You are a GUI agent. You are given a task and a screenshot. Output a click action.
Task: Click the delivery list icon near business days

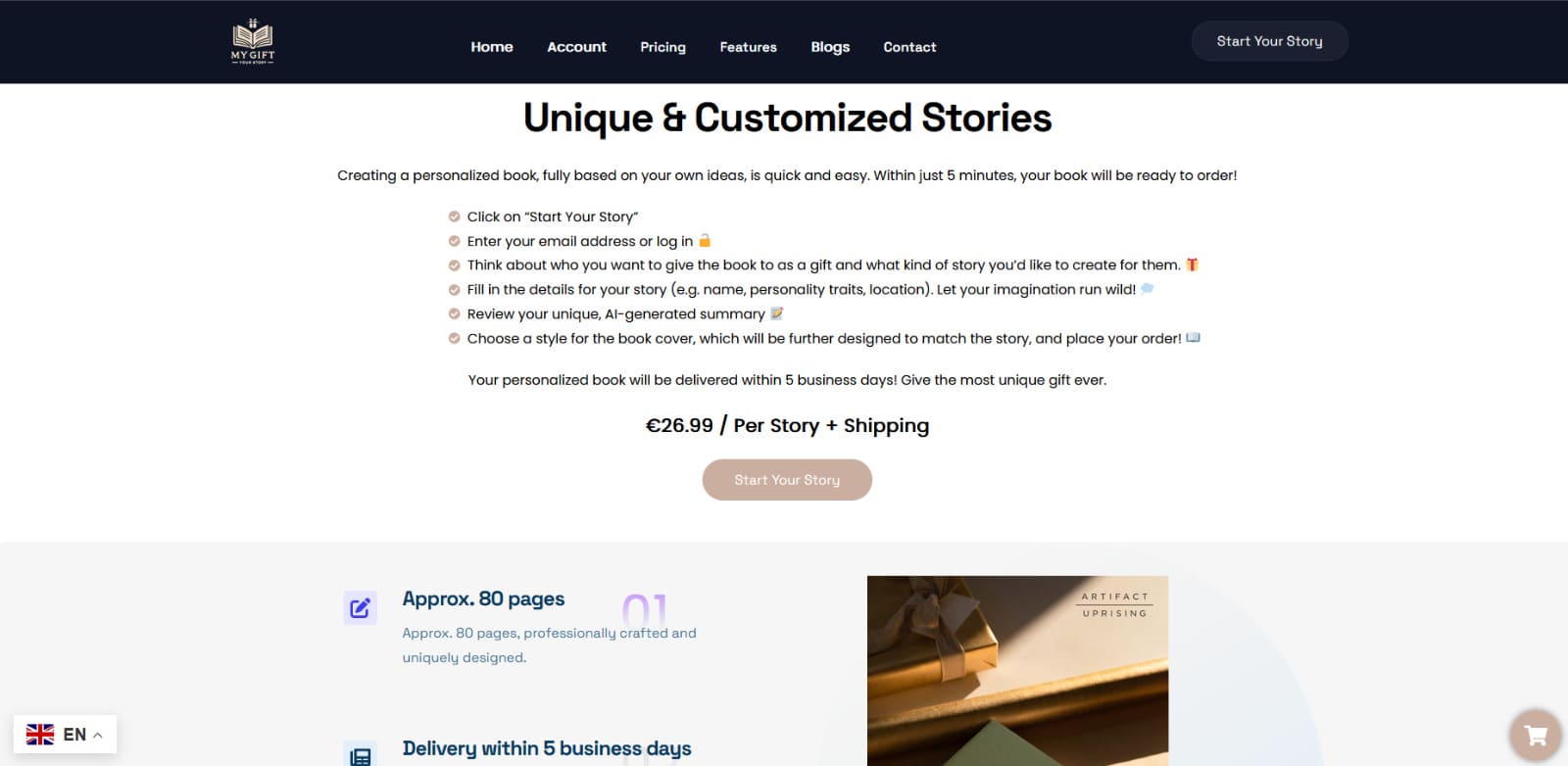tap(360, 755)
